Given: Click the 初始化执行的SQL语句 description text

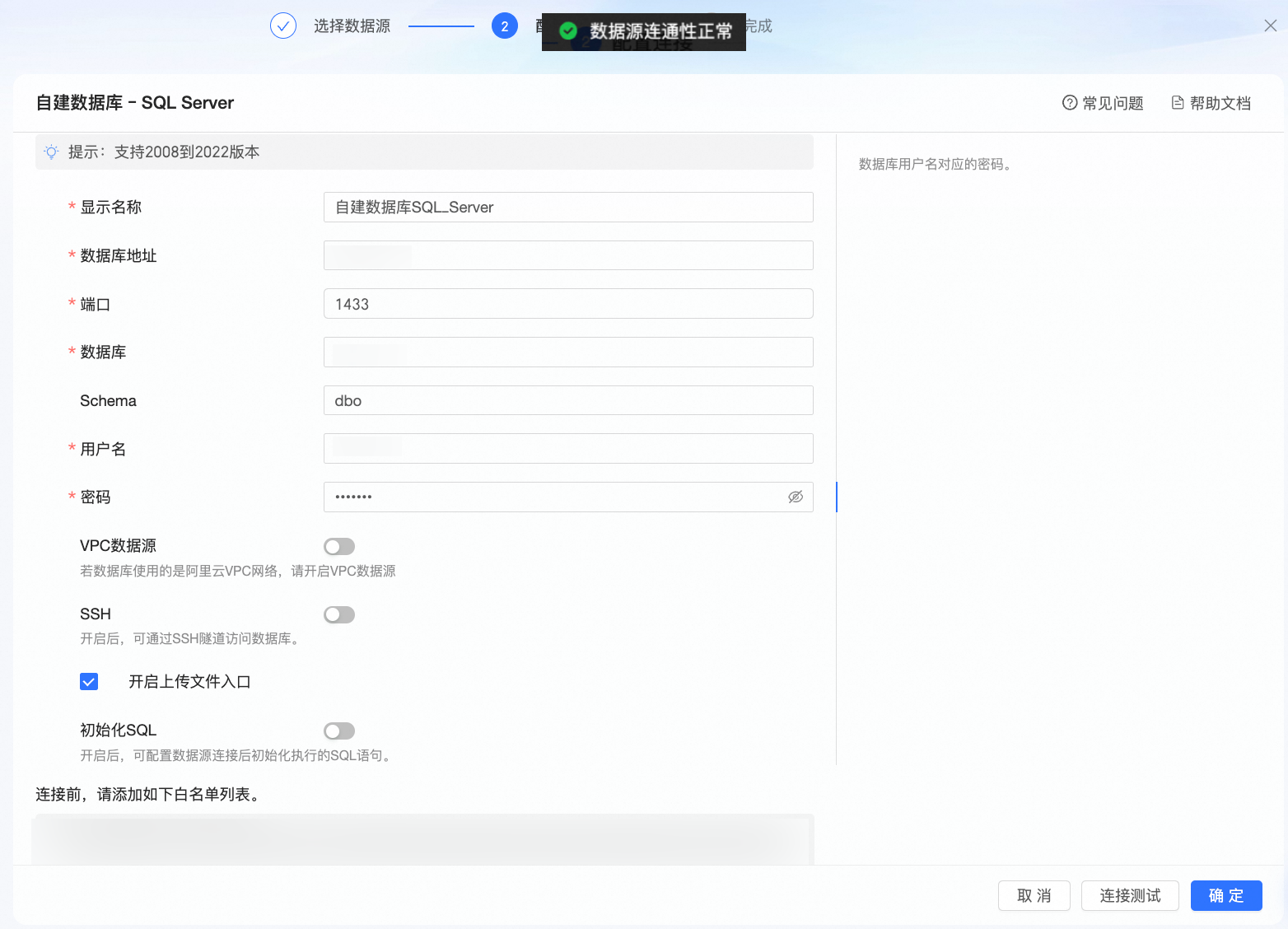Looking at the screenshot, I should click(x=237, y=755).
